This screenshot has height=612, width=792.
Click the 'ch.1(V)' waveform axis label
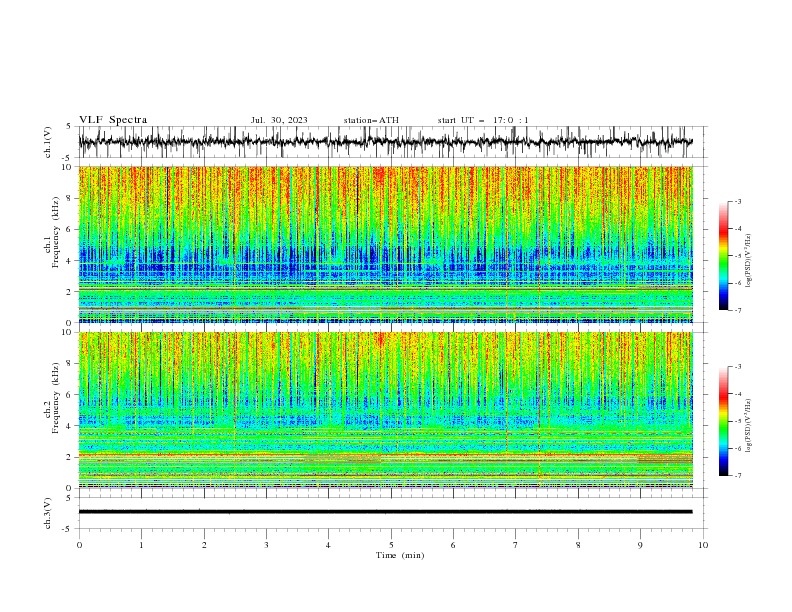click(x=48, y=142)
